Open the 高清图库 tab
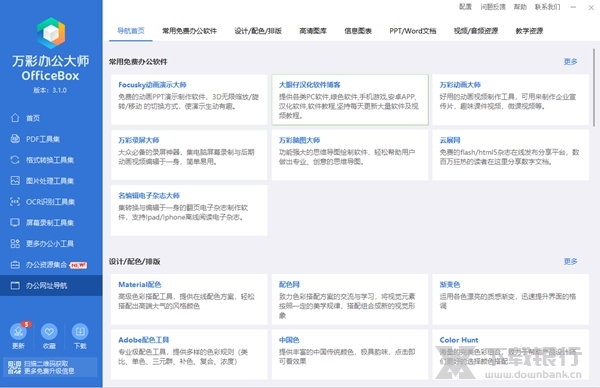Image resolution: width=600 pixels, height=388 pixels. [x=313, y=31]
